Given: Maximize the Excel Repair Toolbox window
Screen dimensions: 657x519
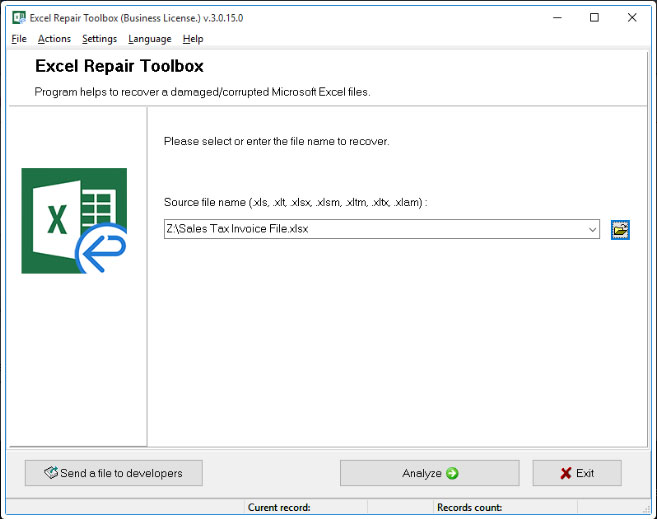Looking at the screenshot, I should click(594, 18).
